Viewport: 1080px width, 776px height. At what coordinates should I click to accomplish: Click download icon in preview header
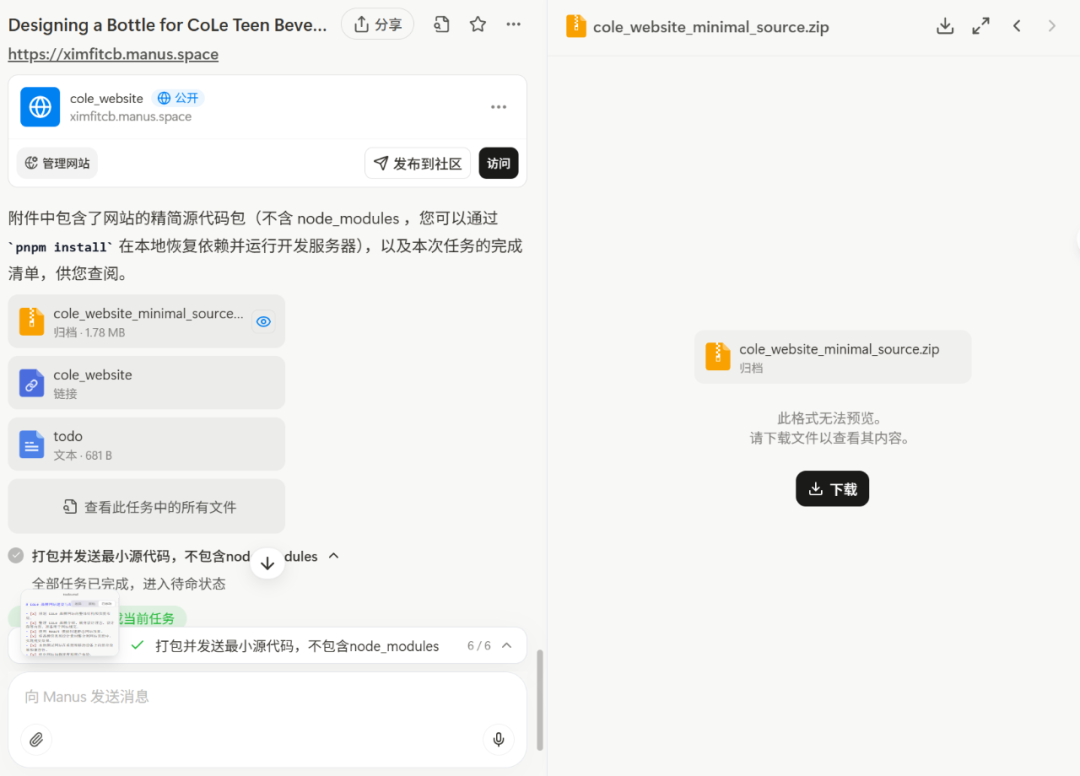click(x=945, y=26)
